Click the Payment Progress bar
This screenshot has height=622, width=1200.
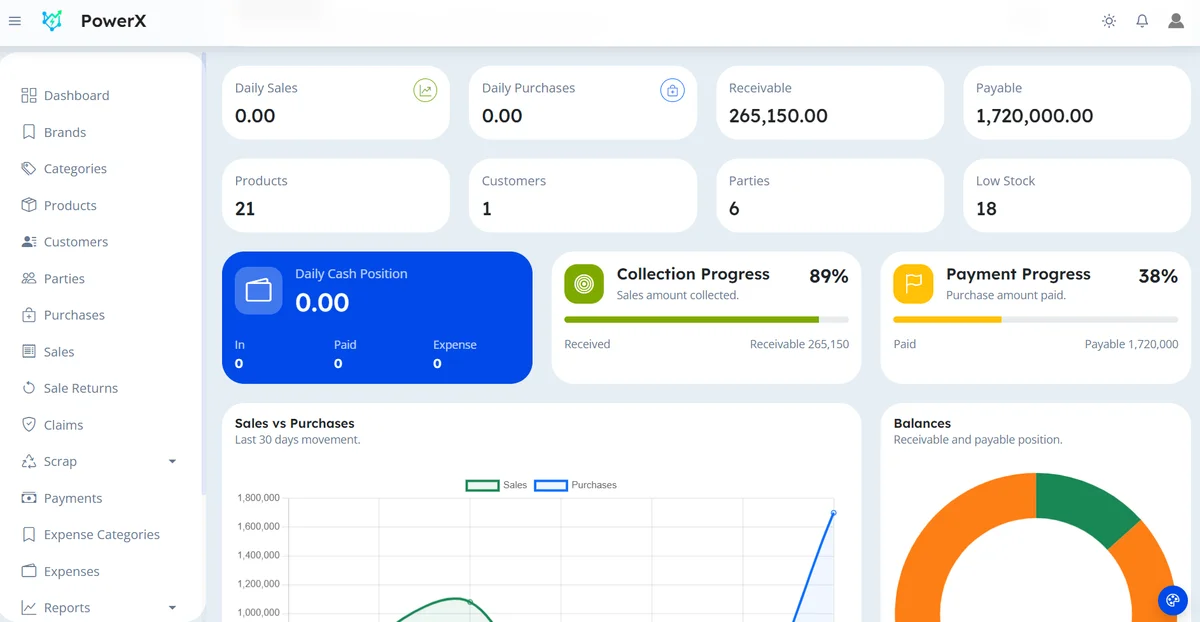pyautogui.click(x=1035, y=320)
